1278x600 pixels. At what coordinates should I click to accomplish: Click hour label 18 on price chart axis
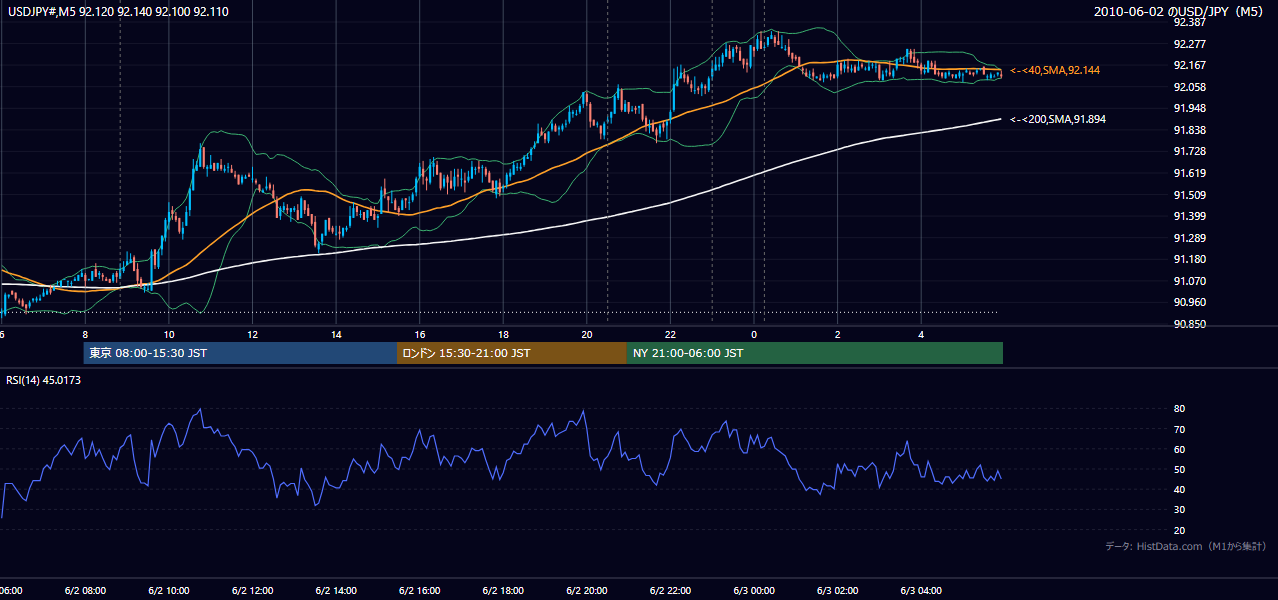coord(503,335)
